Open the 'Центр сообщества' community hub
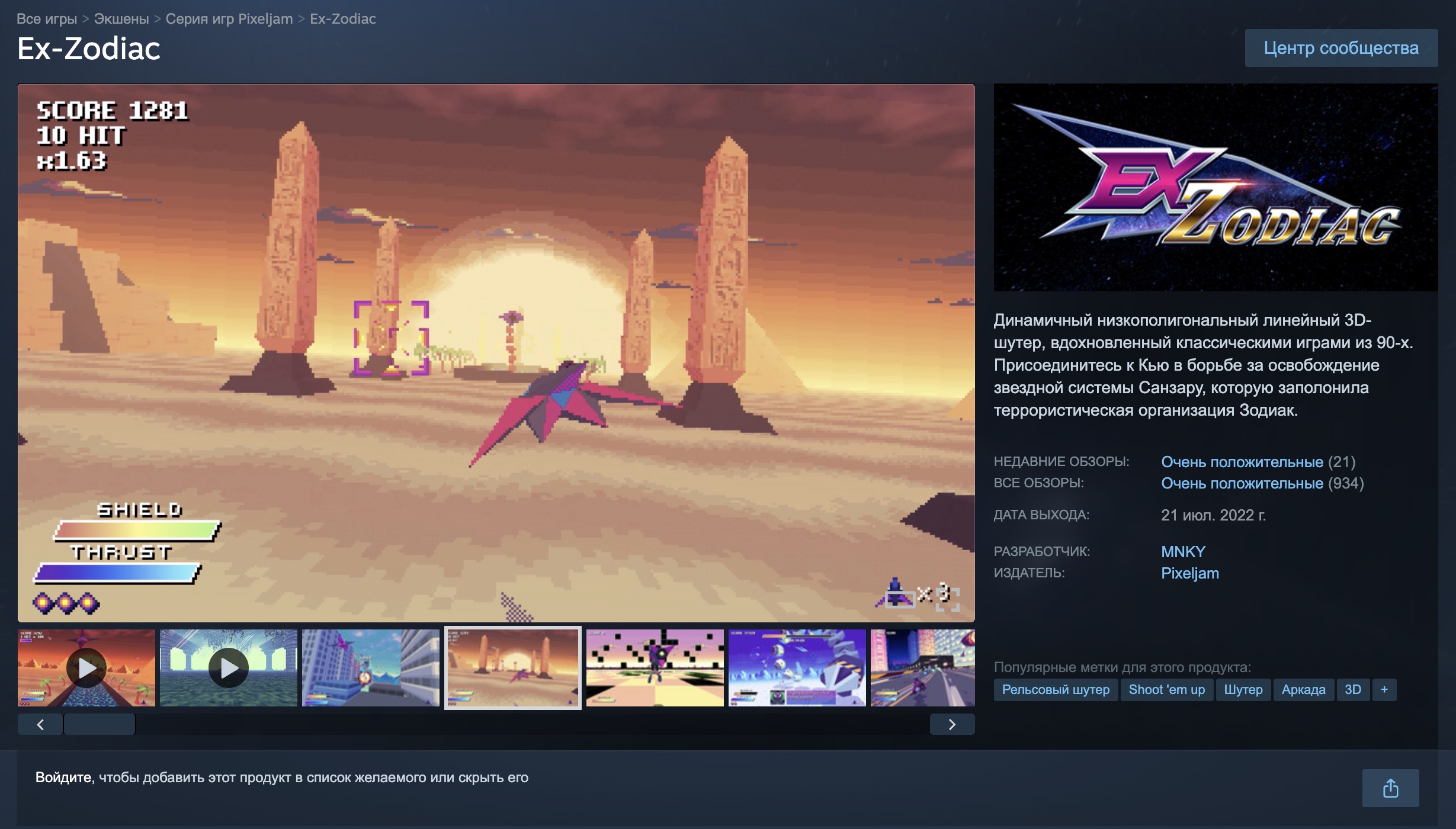 coord(1341,48)
